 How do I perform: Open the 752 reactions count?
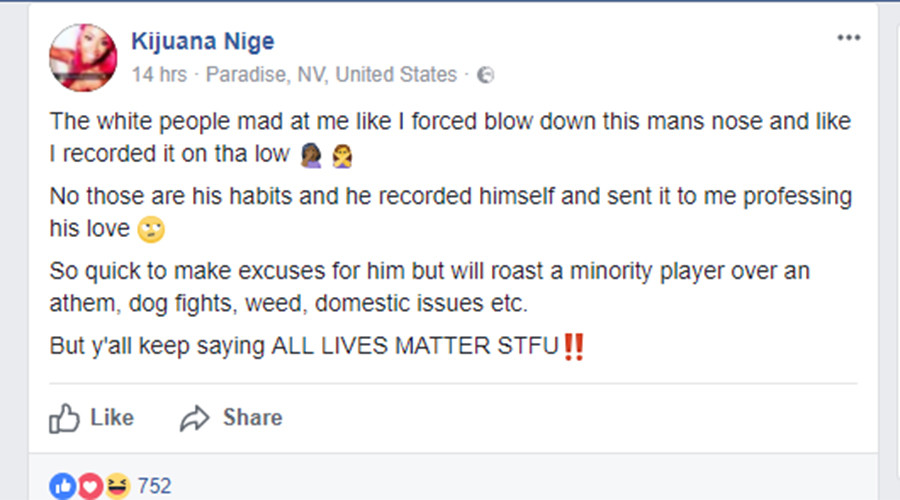(x=154, y=486)
